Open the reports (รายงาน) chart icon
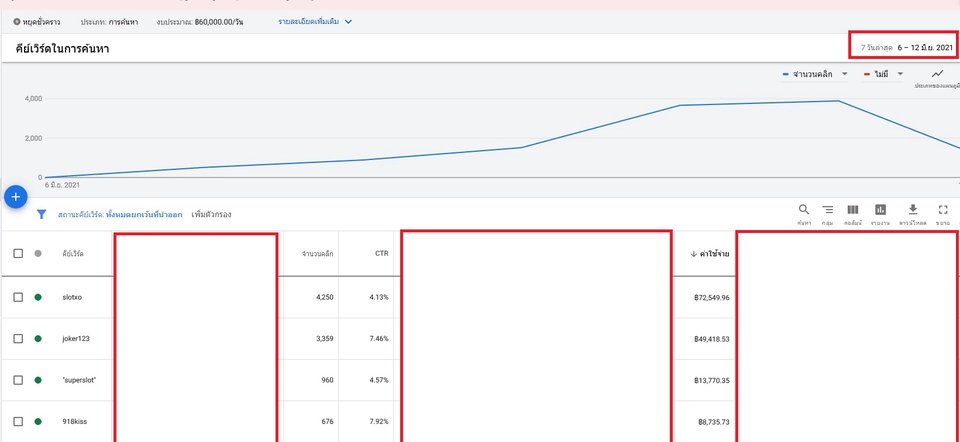 click(880, 210)
